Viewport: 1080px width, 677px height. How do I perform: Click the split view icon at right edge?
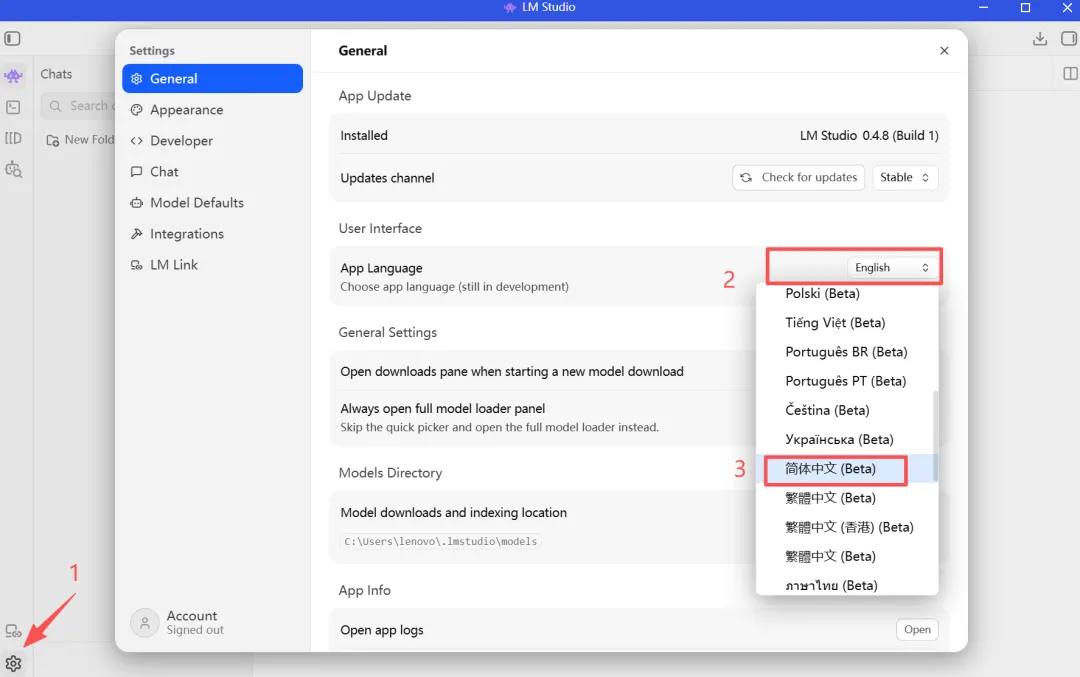(x=1070, y=74)
